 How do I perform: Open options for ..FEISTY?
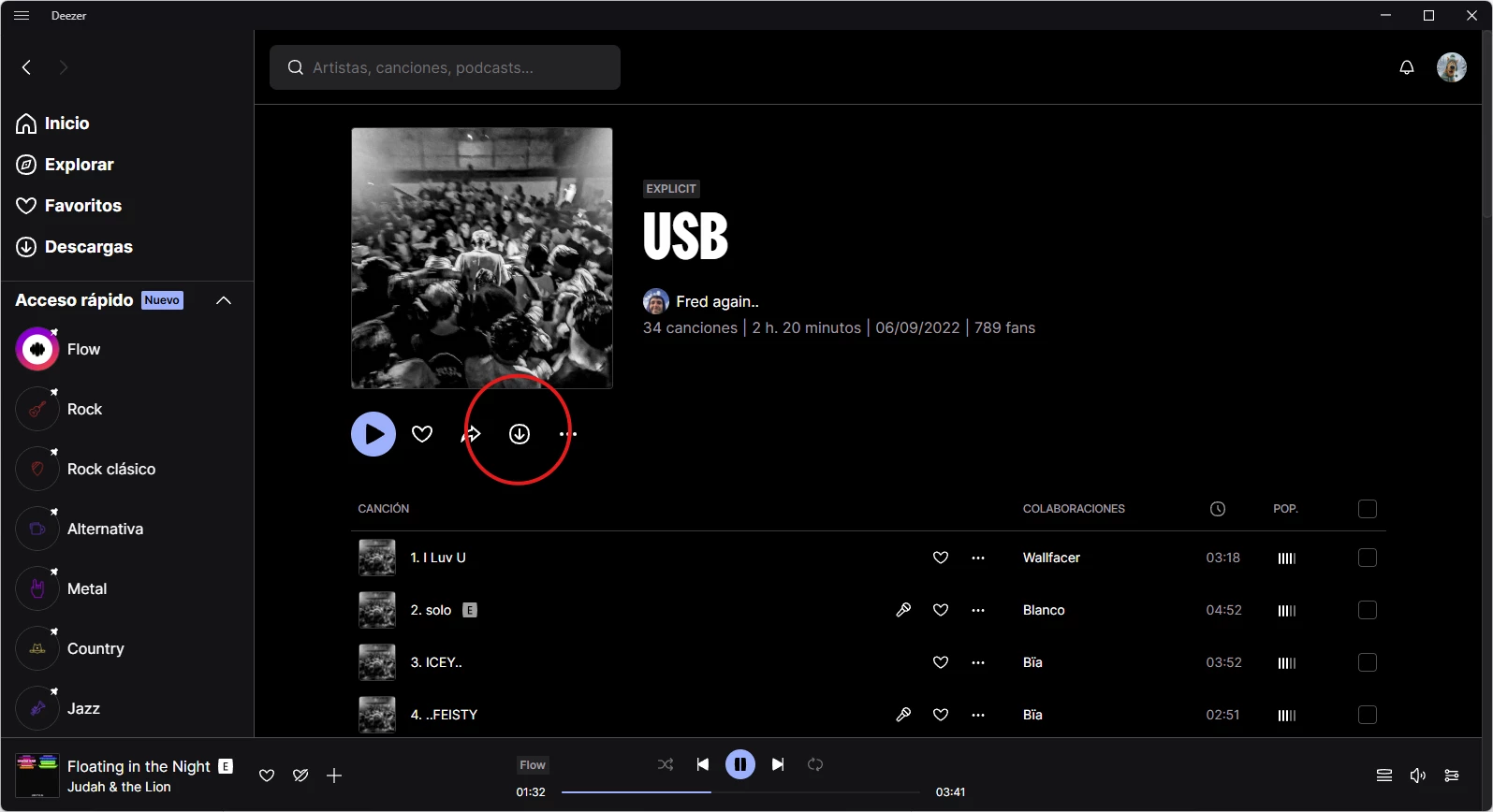[x=978, y=715]
